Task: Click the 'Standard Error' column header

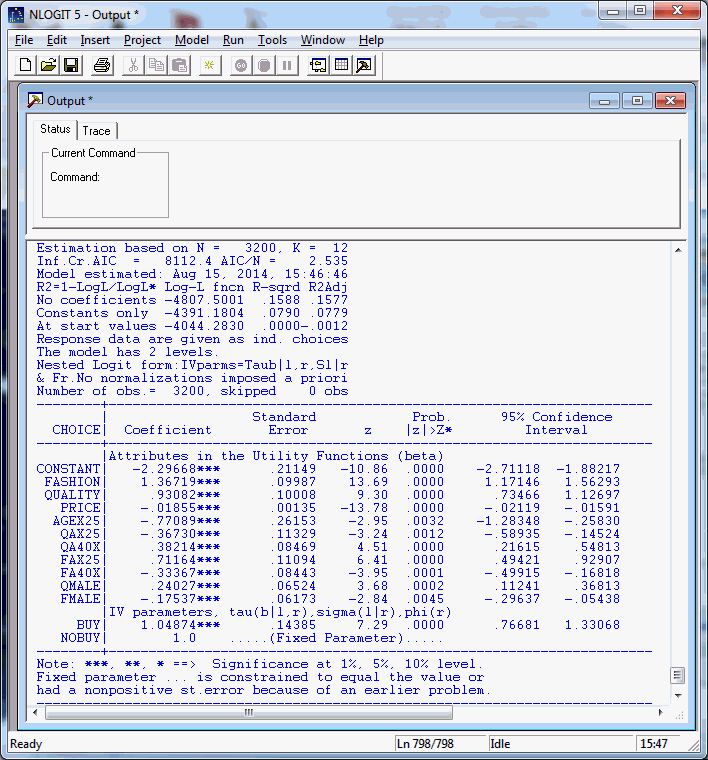Action: [284, 423]
